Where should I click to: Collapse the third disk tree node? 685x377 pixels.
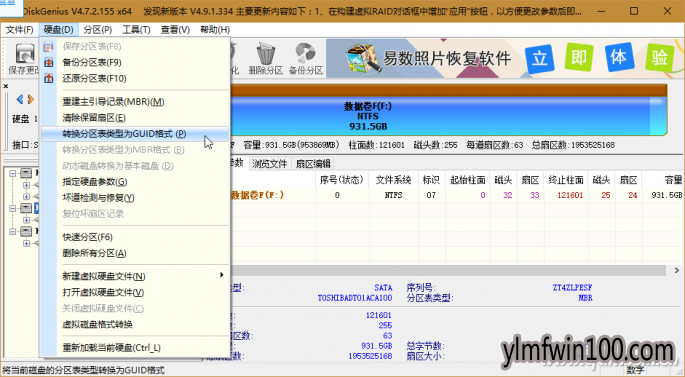click(13, 232)
